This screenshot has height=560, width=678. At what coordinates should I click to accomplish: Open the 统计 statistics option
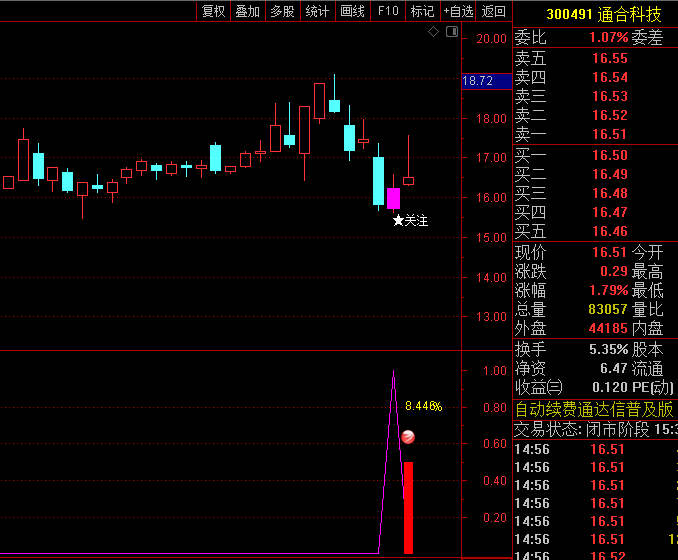tap(318, 11)
